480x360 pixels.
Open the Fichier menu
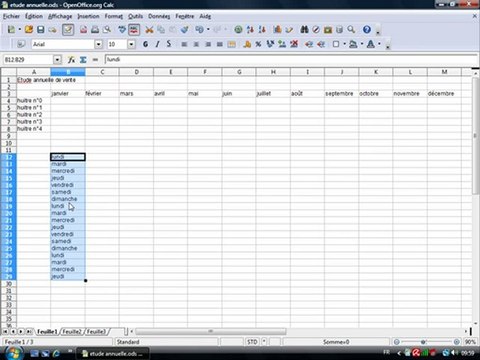11,16
